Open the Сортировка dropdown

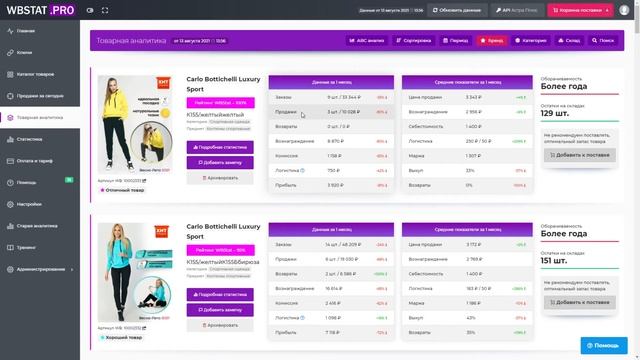pyautogui.click(x=413, y=40)
